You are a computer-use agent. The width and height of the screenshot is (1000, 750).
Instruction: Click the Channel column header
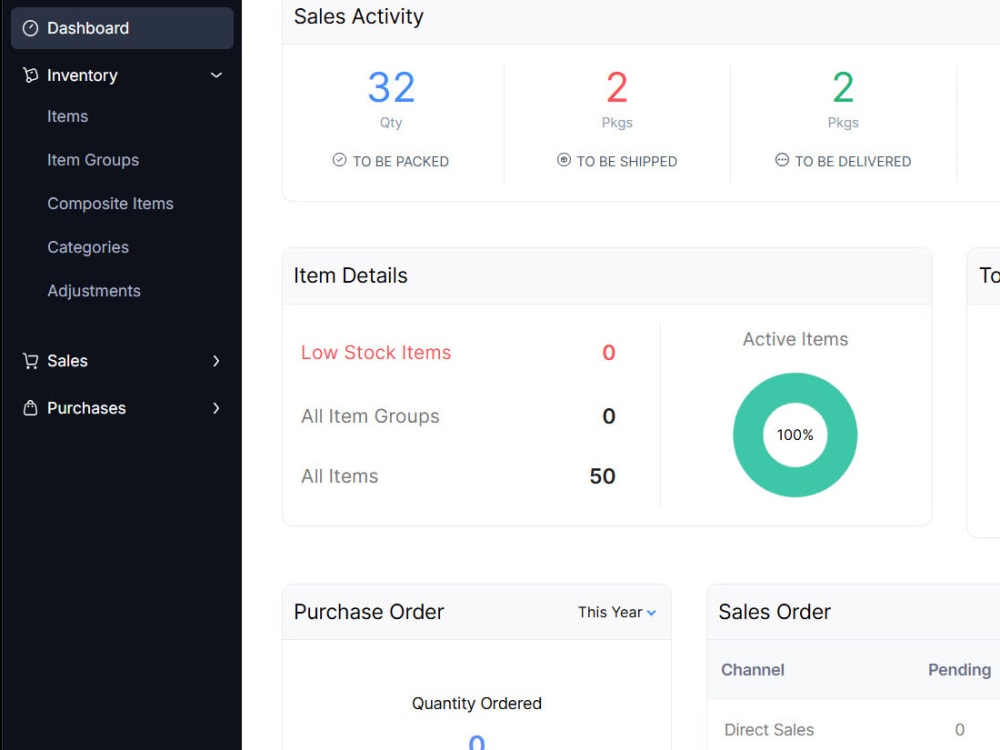click(x=753, y=670)
